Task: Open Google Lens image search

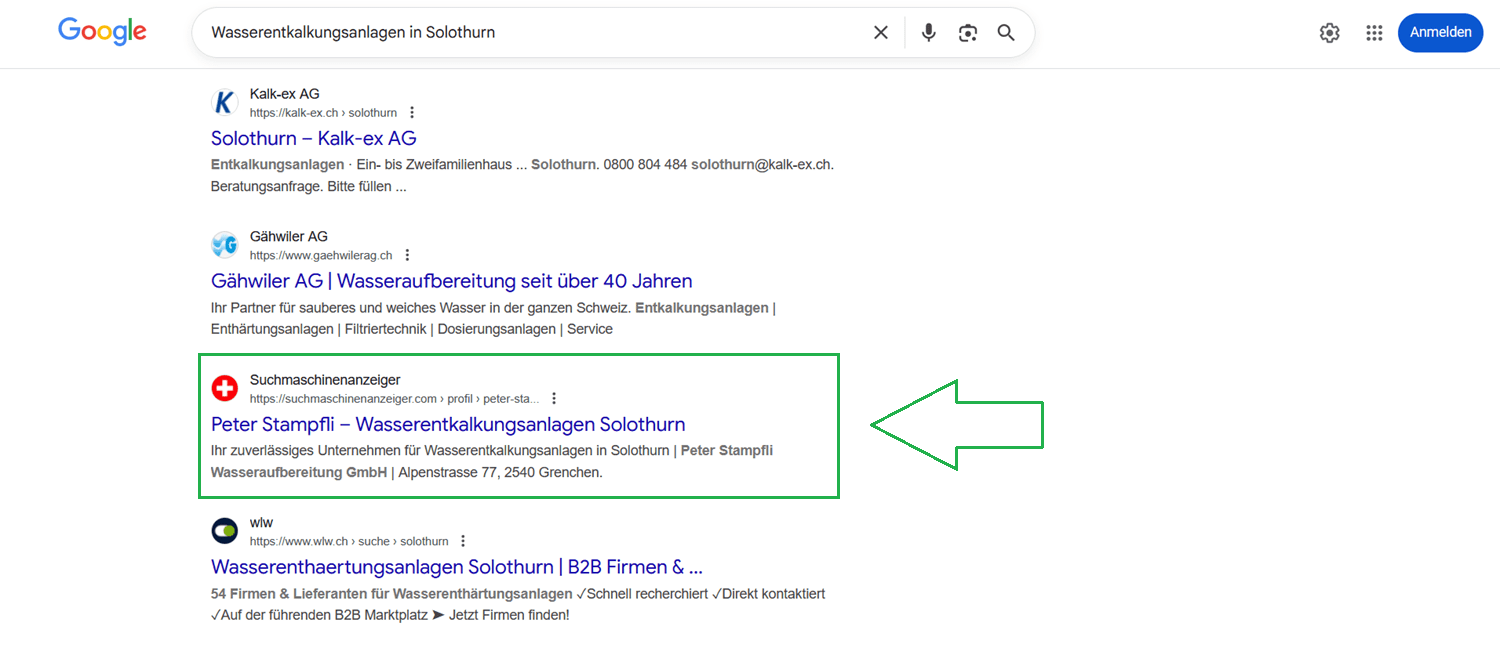Action: pos(967,33)
